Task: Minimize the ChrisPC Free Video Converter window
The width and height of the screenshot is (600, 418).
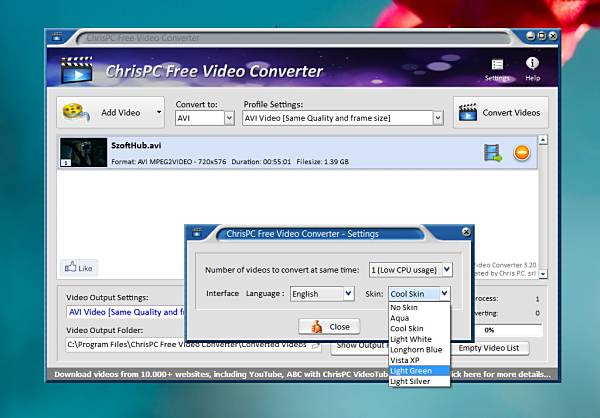Action: coord(531,36)
